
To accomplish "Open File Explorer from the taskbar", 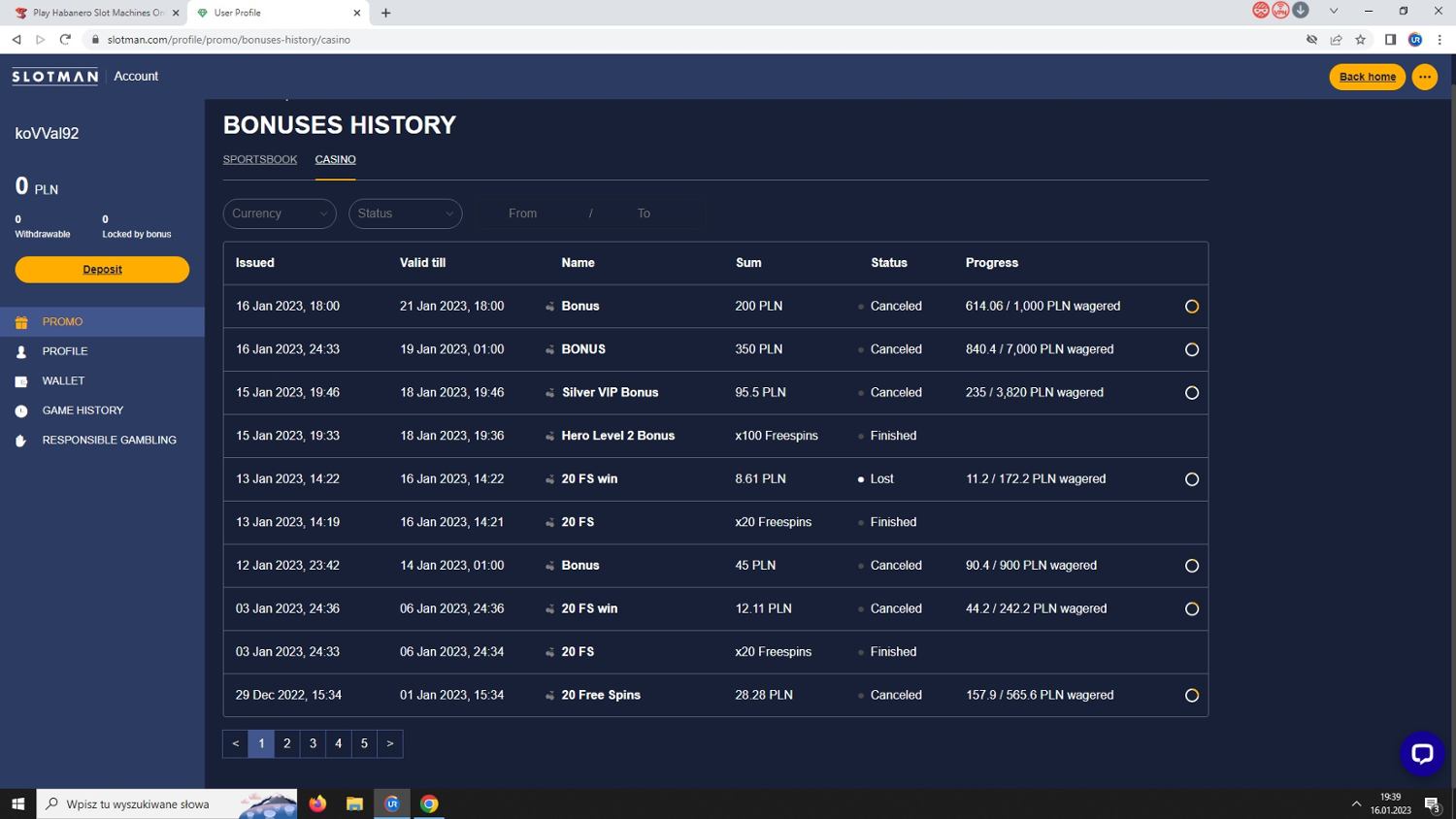I will (x=354, y=803).
